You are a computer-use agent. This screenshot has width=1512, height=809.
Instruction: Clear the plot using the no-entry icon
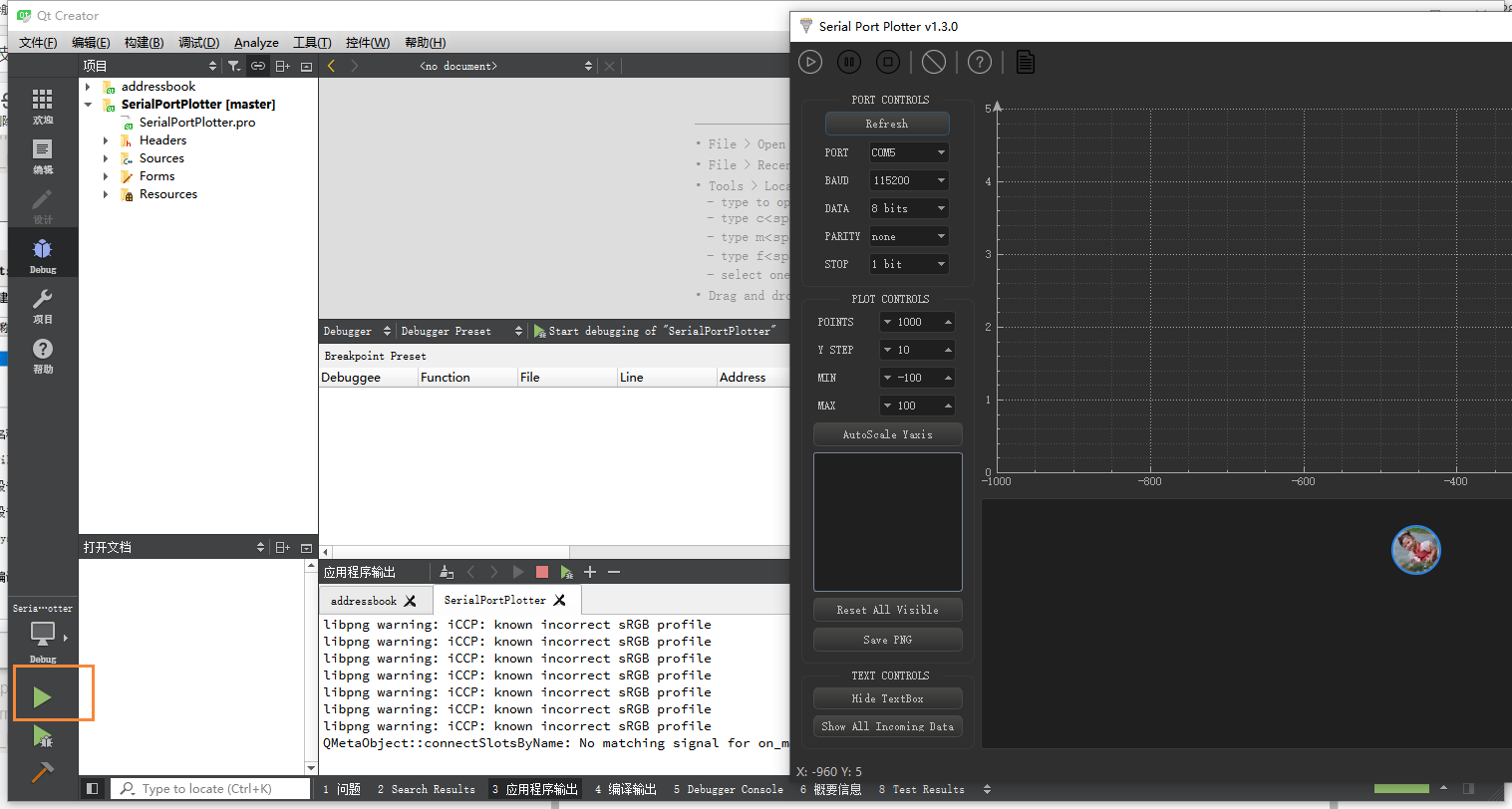tap(933, 61)
